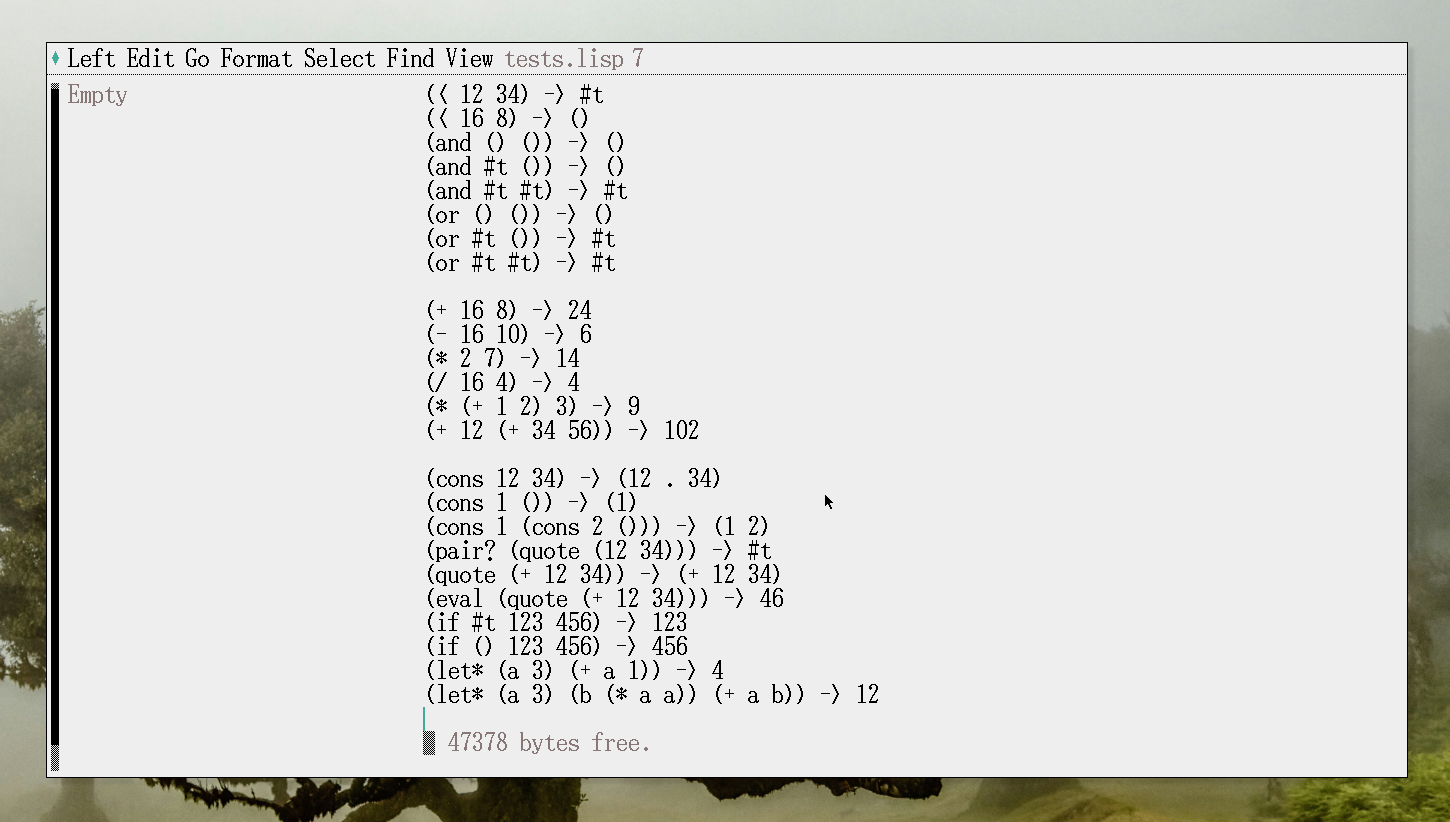Click the teal diamond icon in the menu bar
The width and height of the screenshot is (1450, 822).
click(56, 59)
